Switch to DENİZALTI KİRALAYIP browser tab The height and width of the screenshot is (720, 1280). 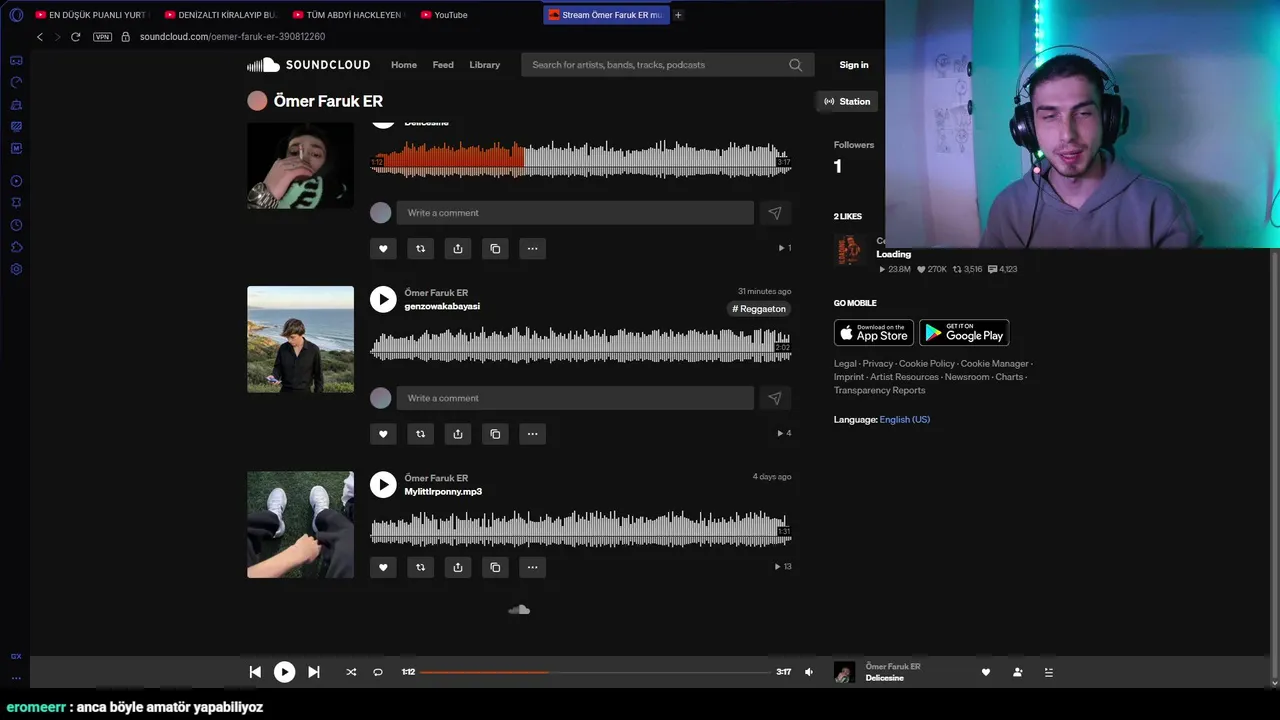point(219,15)
